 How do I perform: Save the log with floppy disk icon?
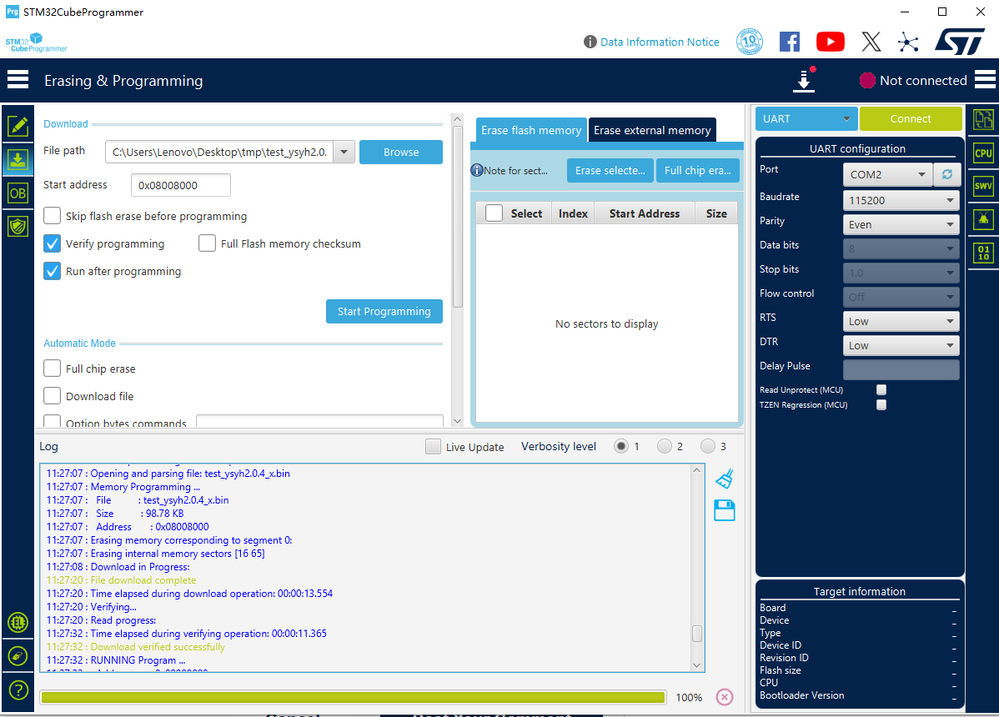(724, 511)
